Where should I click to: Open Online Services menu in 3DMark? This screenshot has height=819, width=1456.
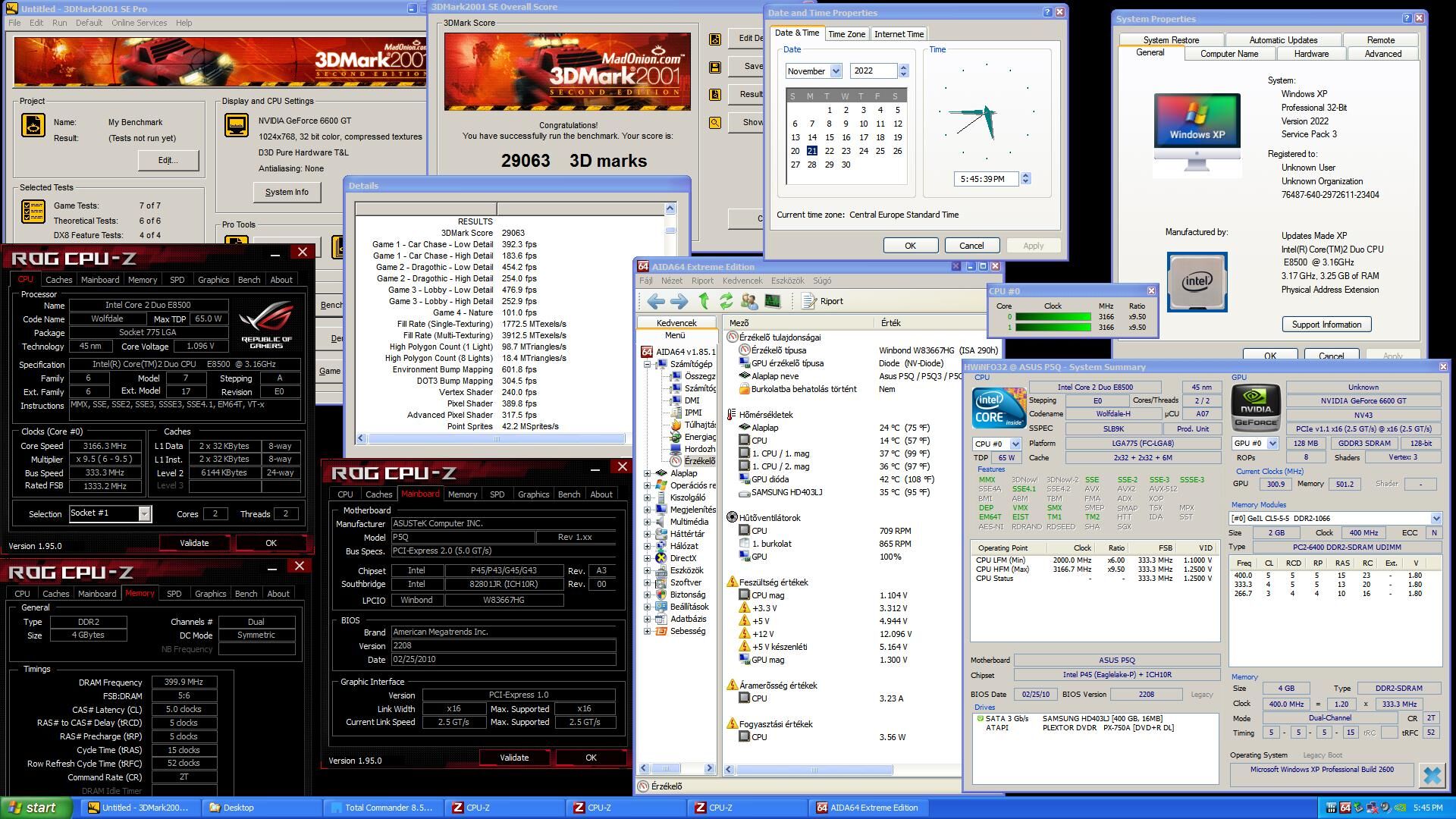[139, 23]
